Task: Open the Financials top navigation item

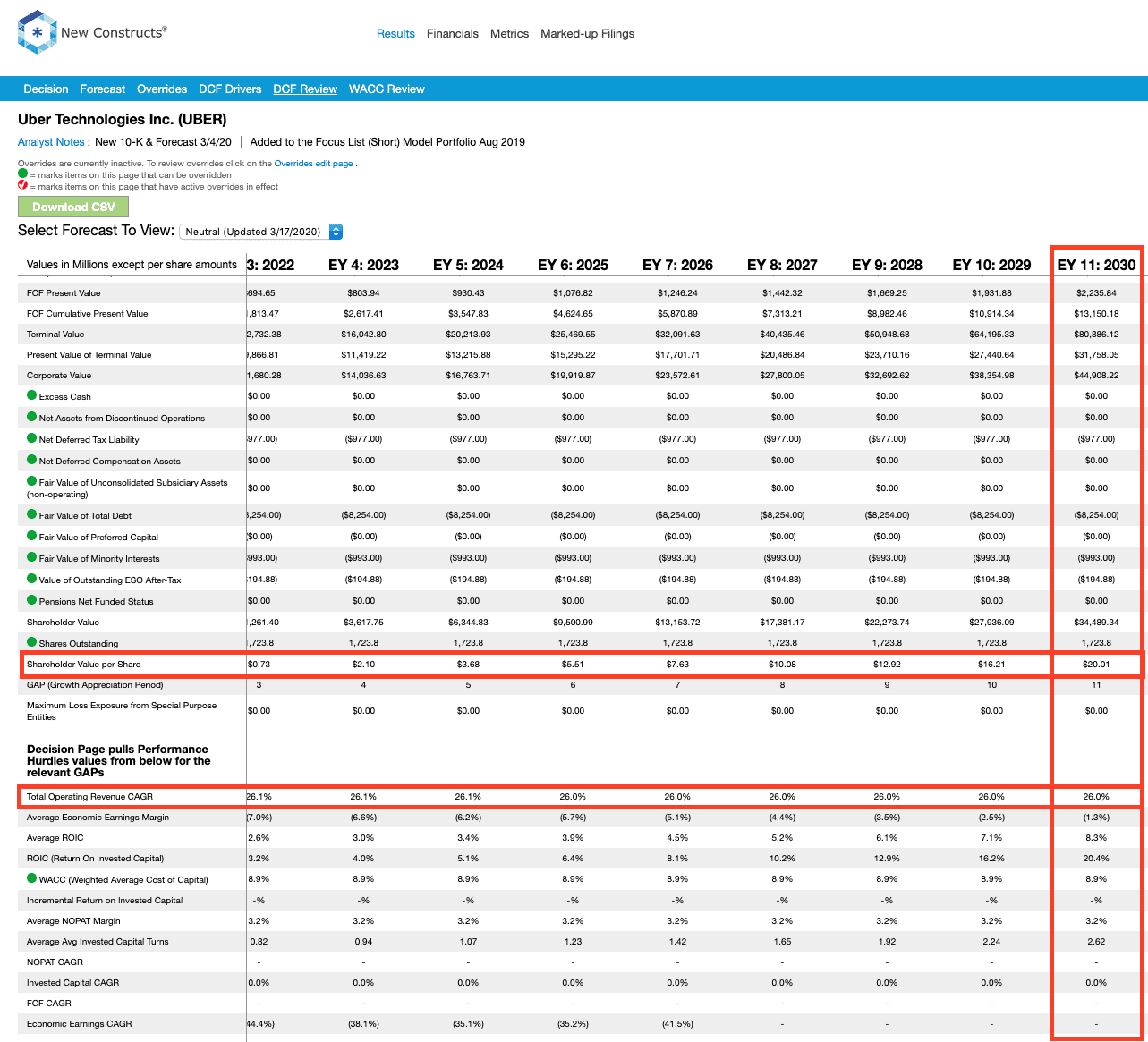Action: [453, 34]
